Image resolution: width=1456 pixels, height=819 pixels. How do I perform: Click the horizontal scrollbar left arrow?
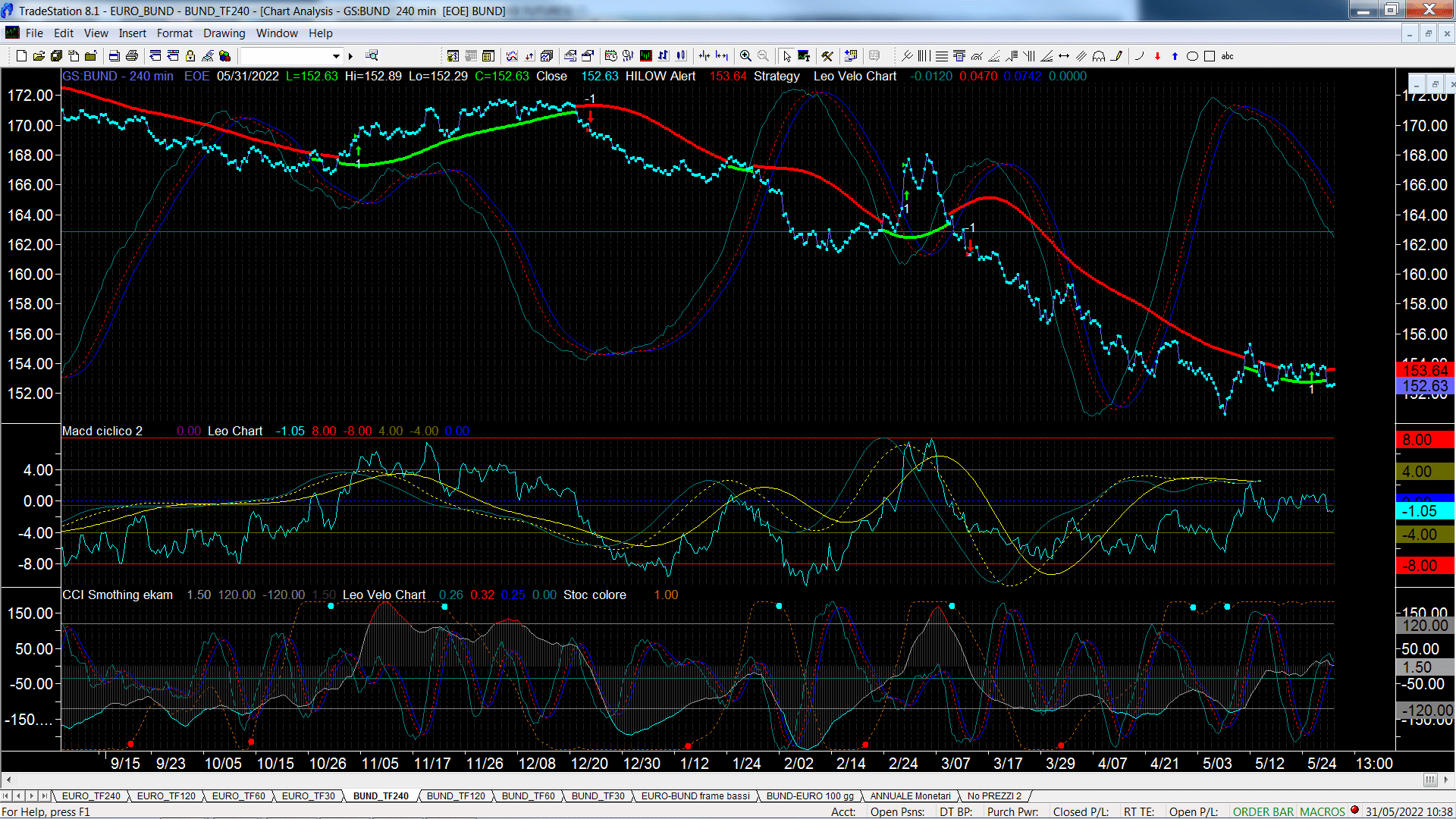[8, 780]
